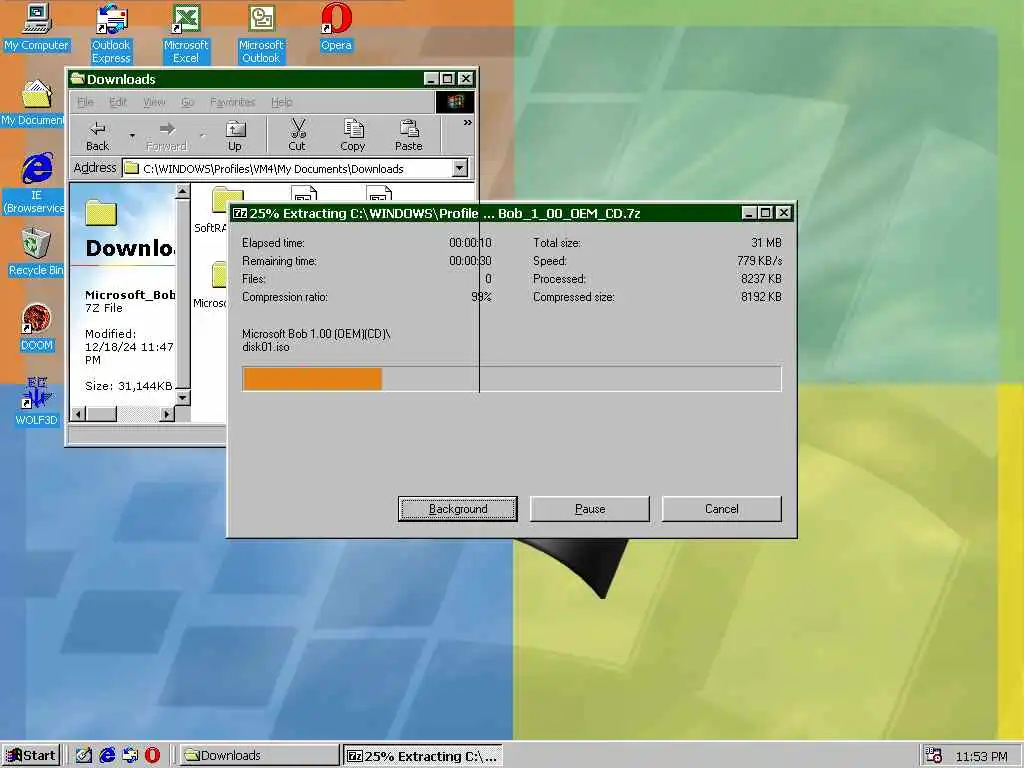Open the My Computer desktop icon

[x=37, y=27]
